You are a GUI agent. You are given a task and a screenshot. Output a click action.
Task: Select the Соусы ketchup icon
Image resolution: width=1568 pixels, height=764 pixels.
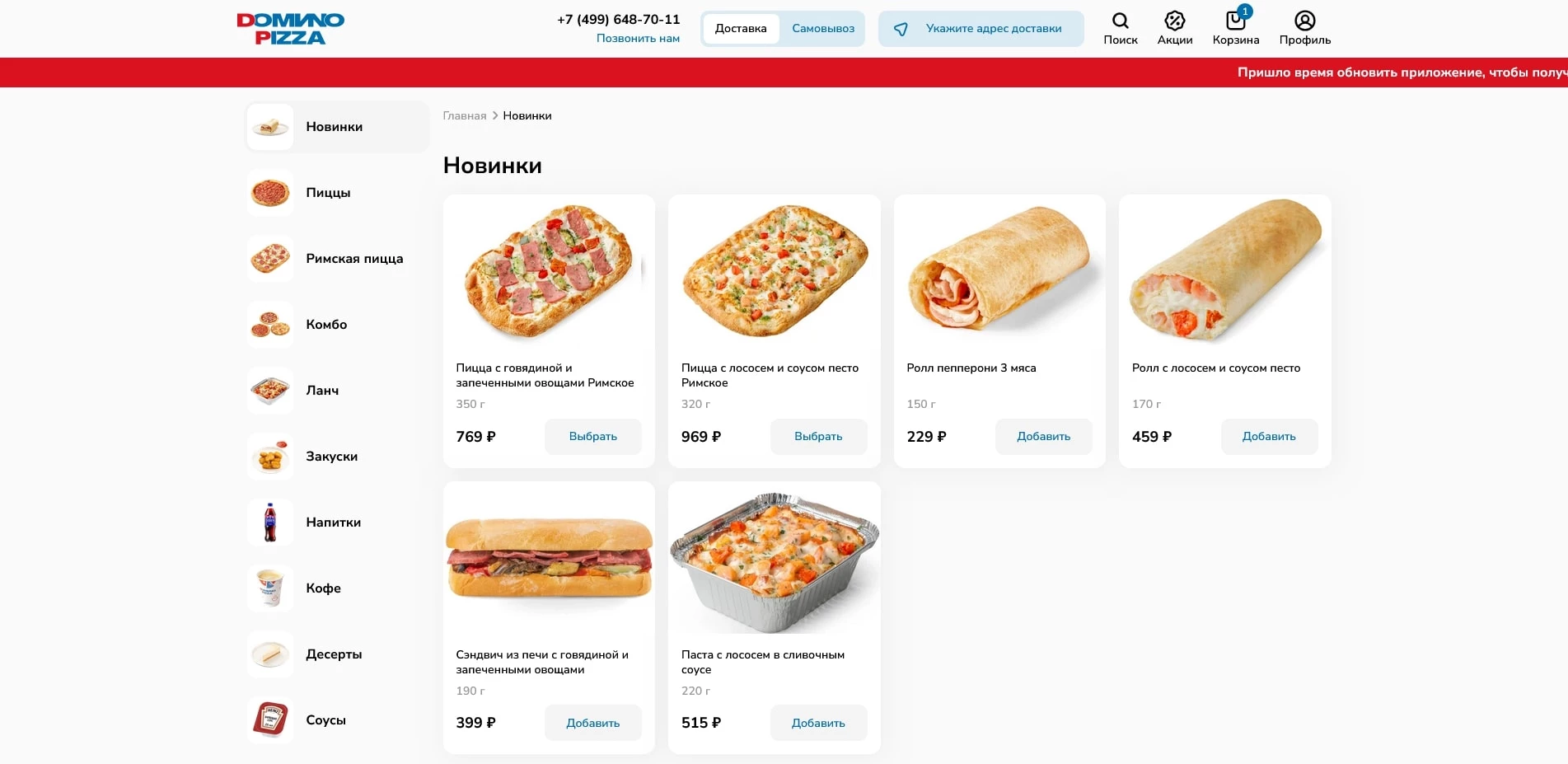269,719
